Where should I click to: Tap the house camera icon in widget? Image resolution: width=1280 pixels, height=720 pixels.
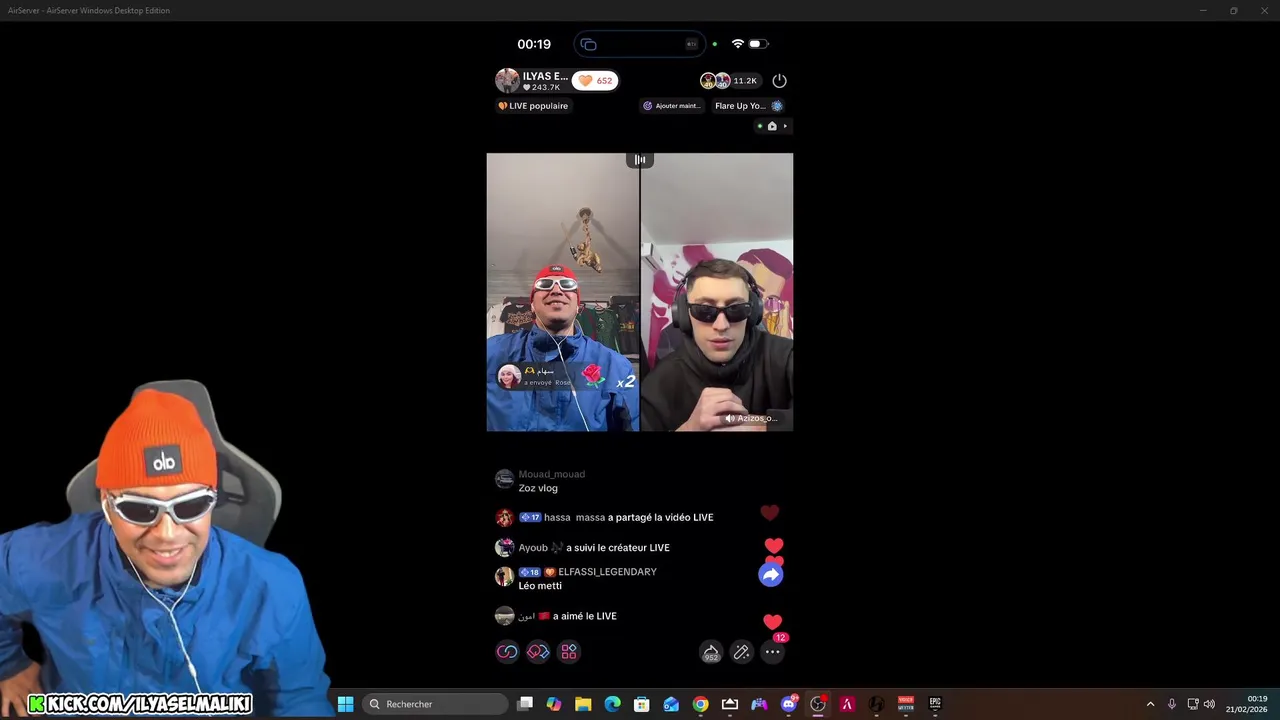point(771,126)
